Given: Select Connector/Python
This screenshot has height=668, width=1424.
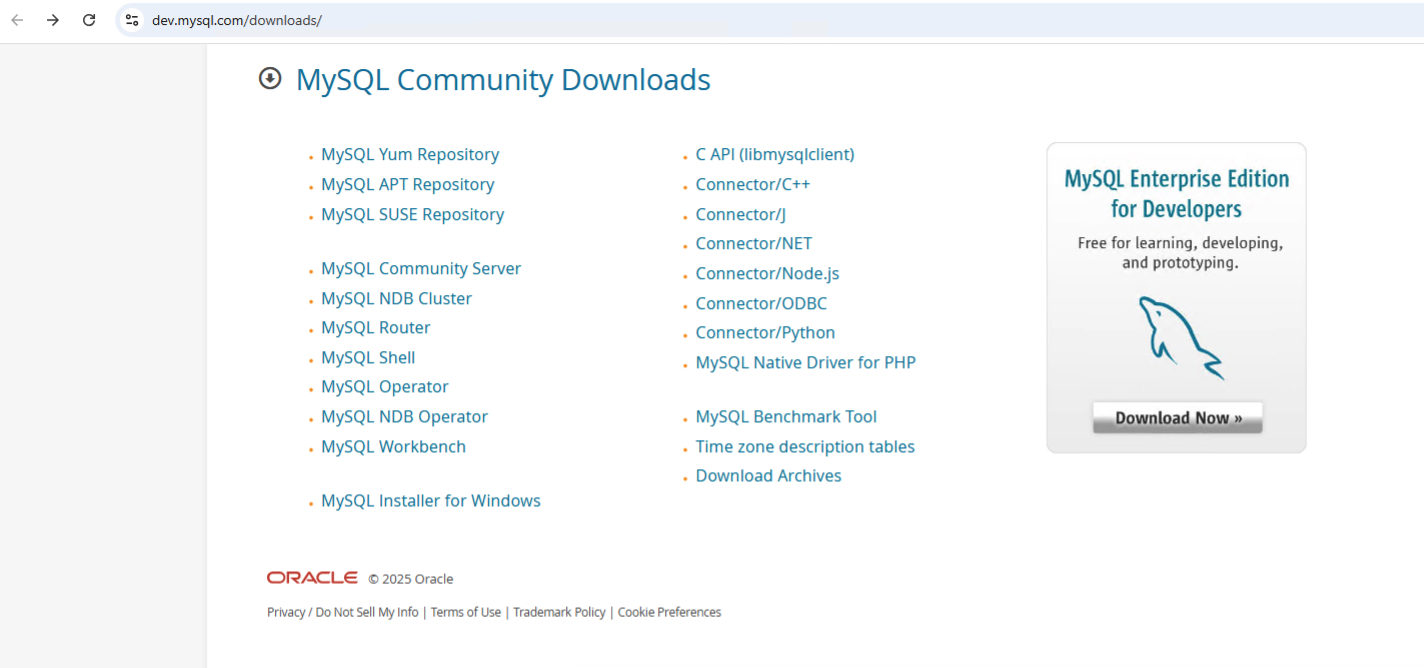Looking at the screenshot, I should pos(765,332).
